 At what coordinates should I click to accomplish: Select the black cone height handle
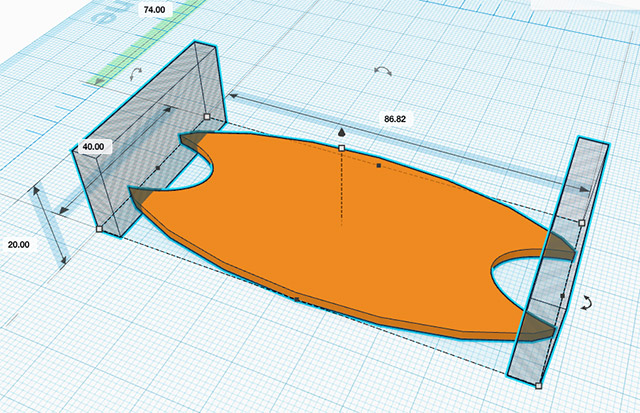341,133
